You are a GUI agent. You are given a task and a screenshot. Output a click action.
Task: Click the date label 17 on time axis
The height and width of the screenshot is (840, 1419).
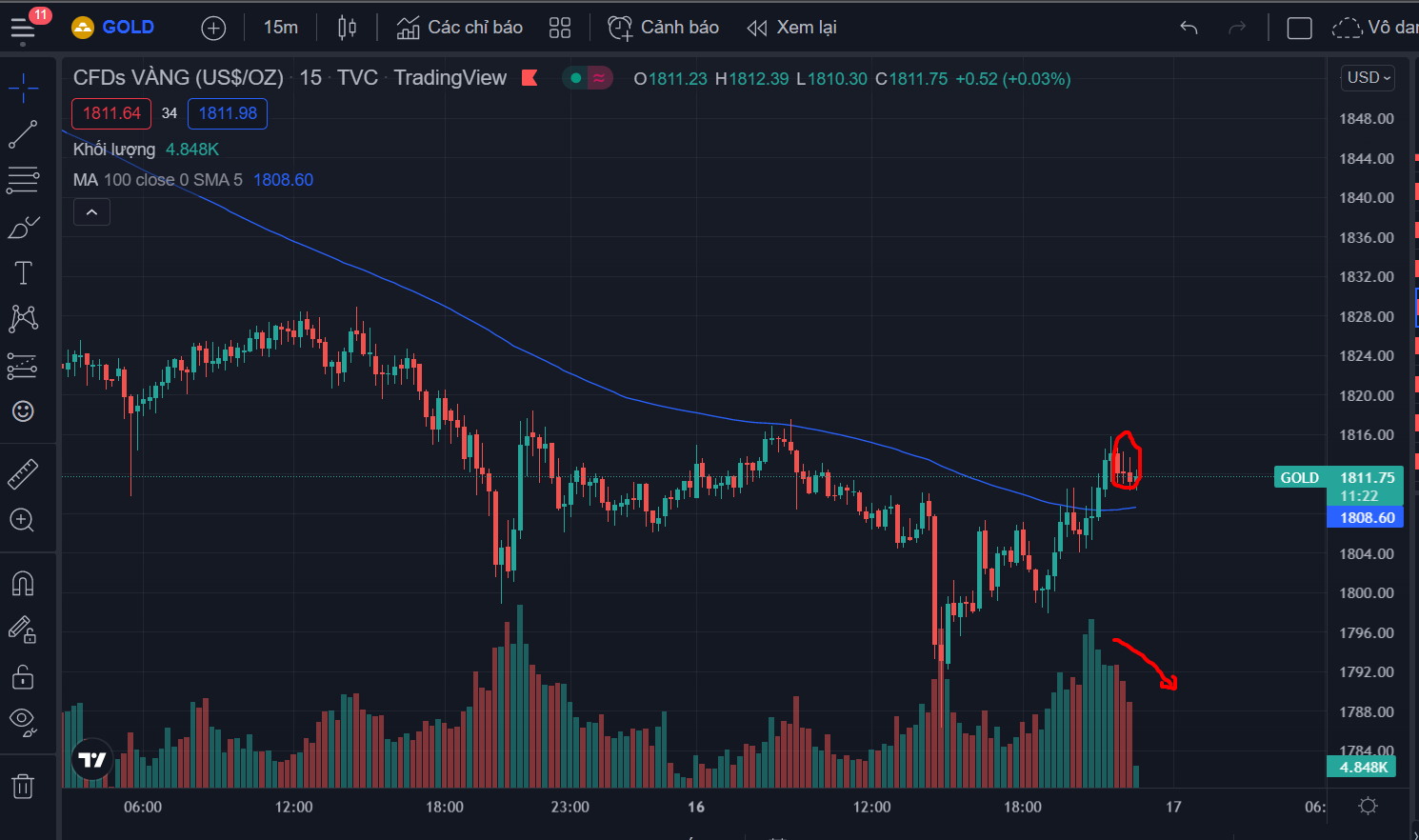[1173, 807]
